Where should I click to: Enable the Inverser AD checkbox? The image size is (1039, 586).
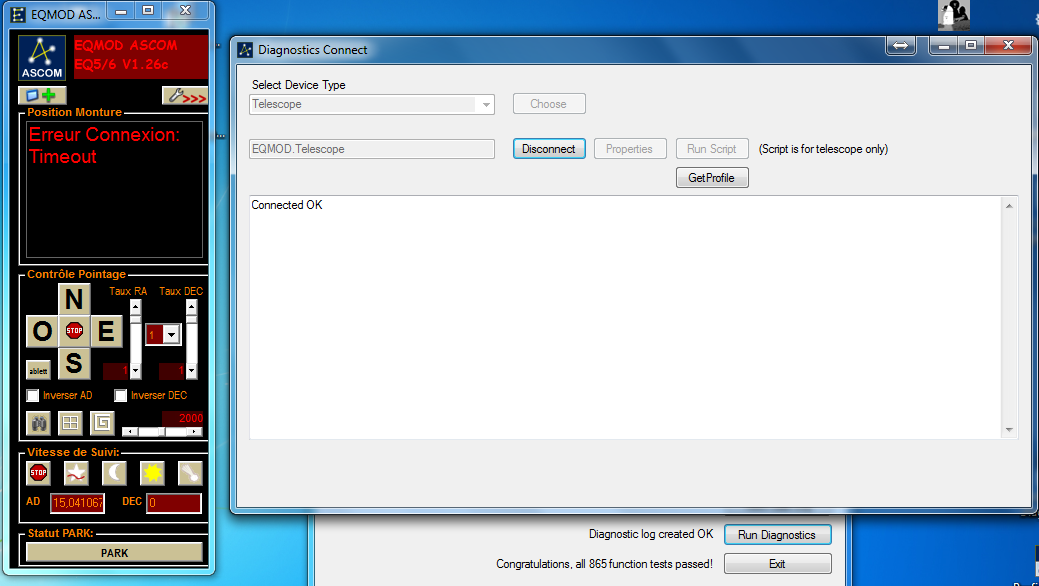[32, 396]
